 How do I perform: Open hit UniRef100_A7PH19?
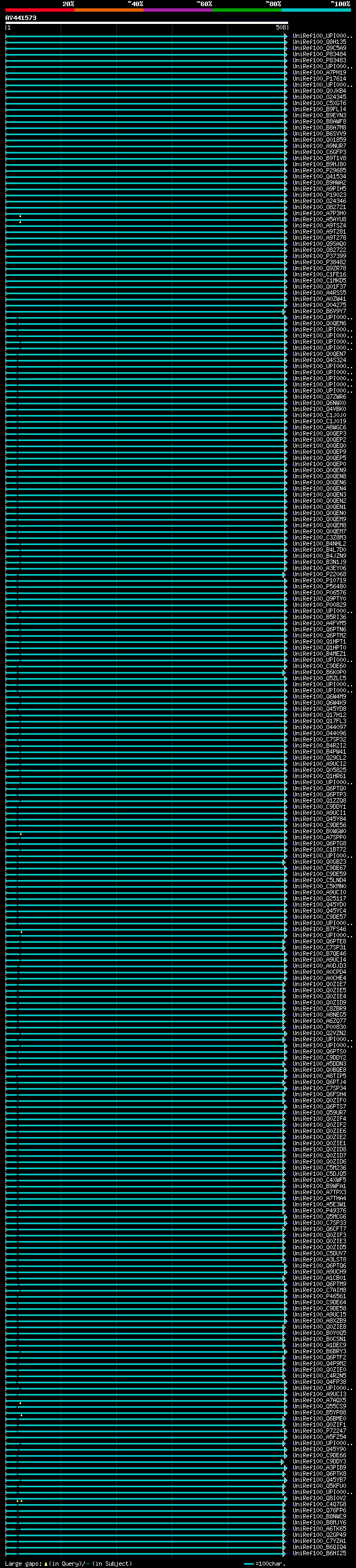[x=319, y=72]
